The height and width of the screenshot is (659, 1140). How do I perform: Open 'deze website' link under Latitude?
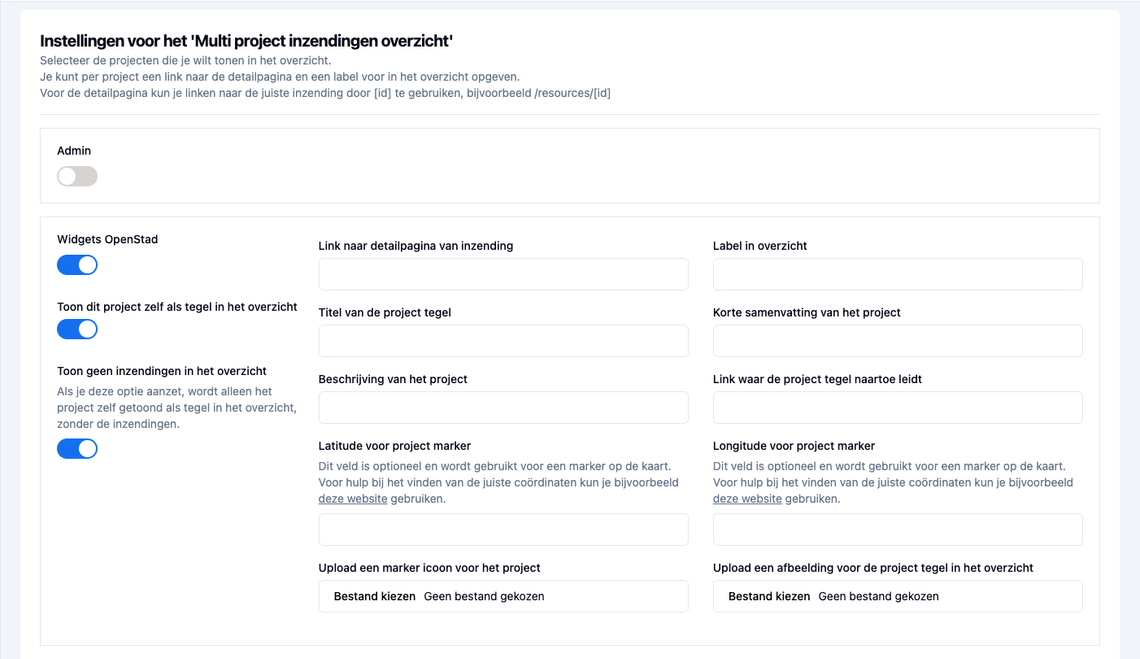(x=353, y=499)
